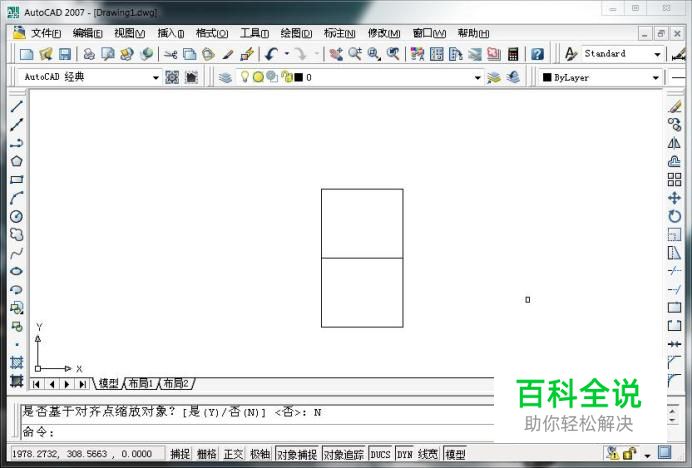
Task: Toggle 线宽 lineweight display
Action: coord(427,454)
